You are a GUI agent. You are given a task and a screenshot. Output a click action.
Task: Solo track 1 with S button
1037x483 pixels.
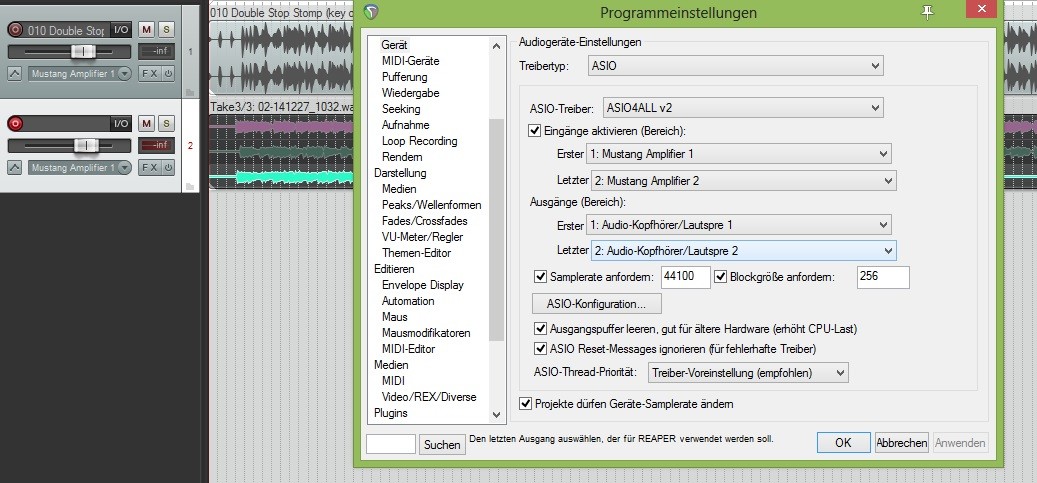[167, 29]
